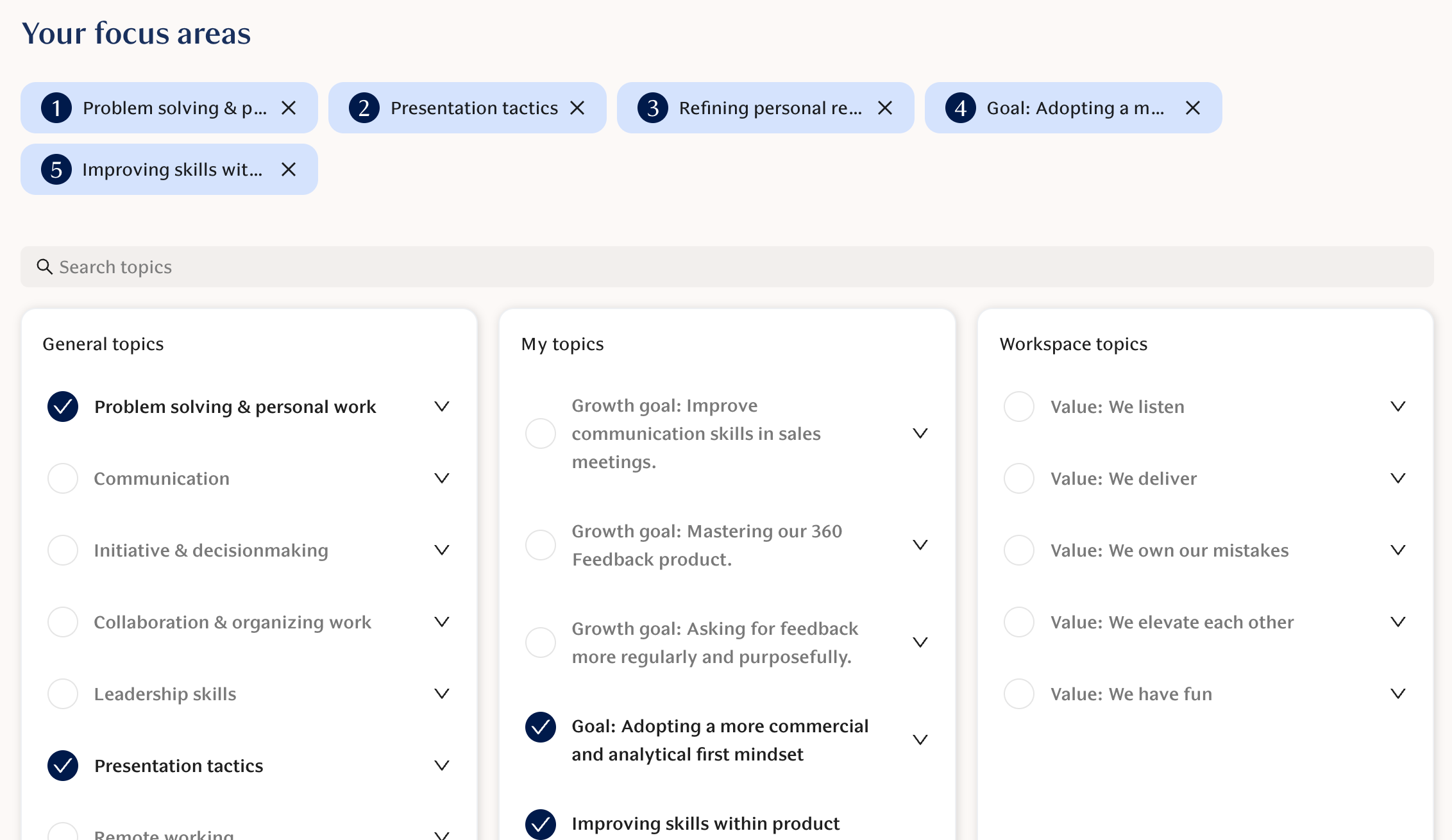The image size is (1452, 840).
Task: Uncheck the Goal: Adopting a more commercial checkmark
Action: click(x=541, y=727)
